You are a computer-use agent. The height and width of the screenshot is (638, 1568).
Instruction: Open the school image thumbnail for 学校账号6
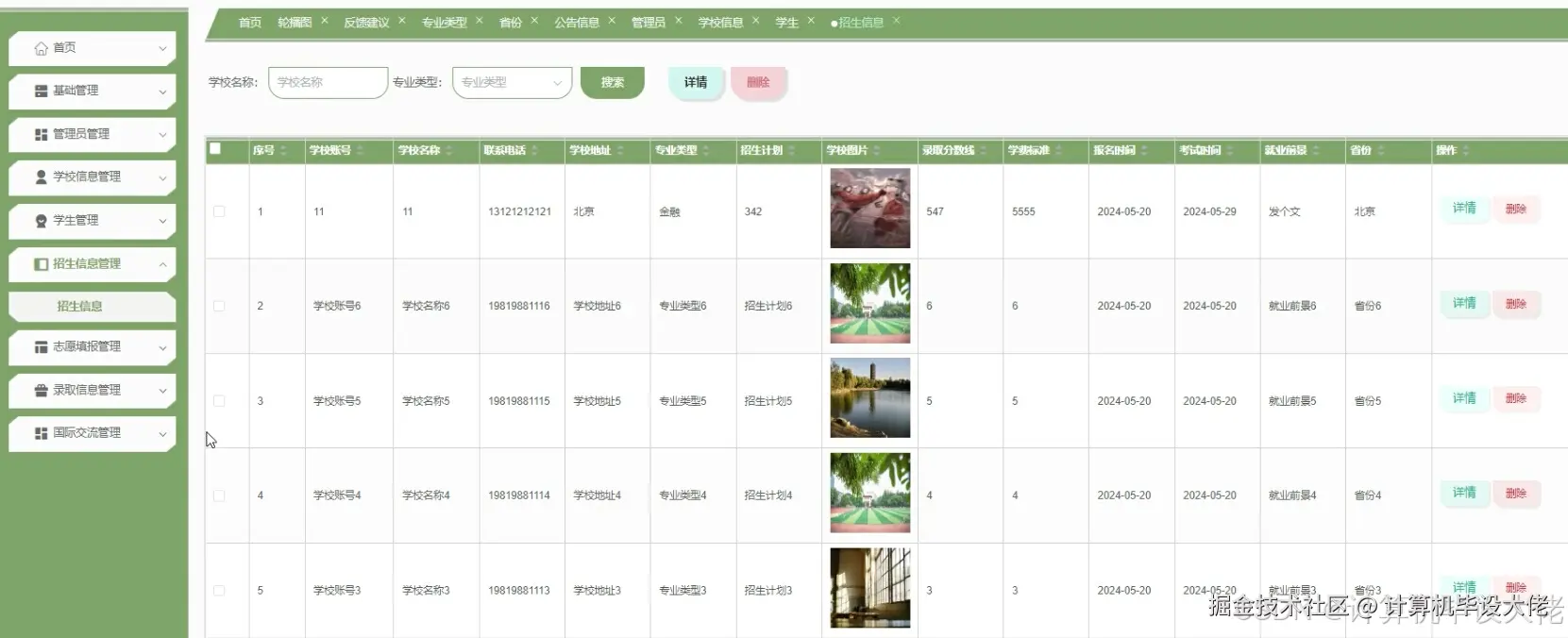point(870,303)
